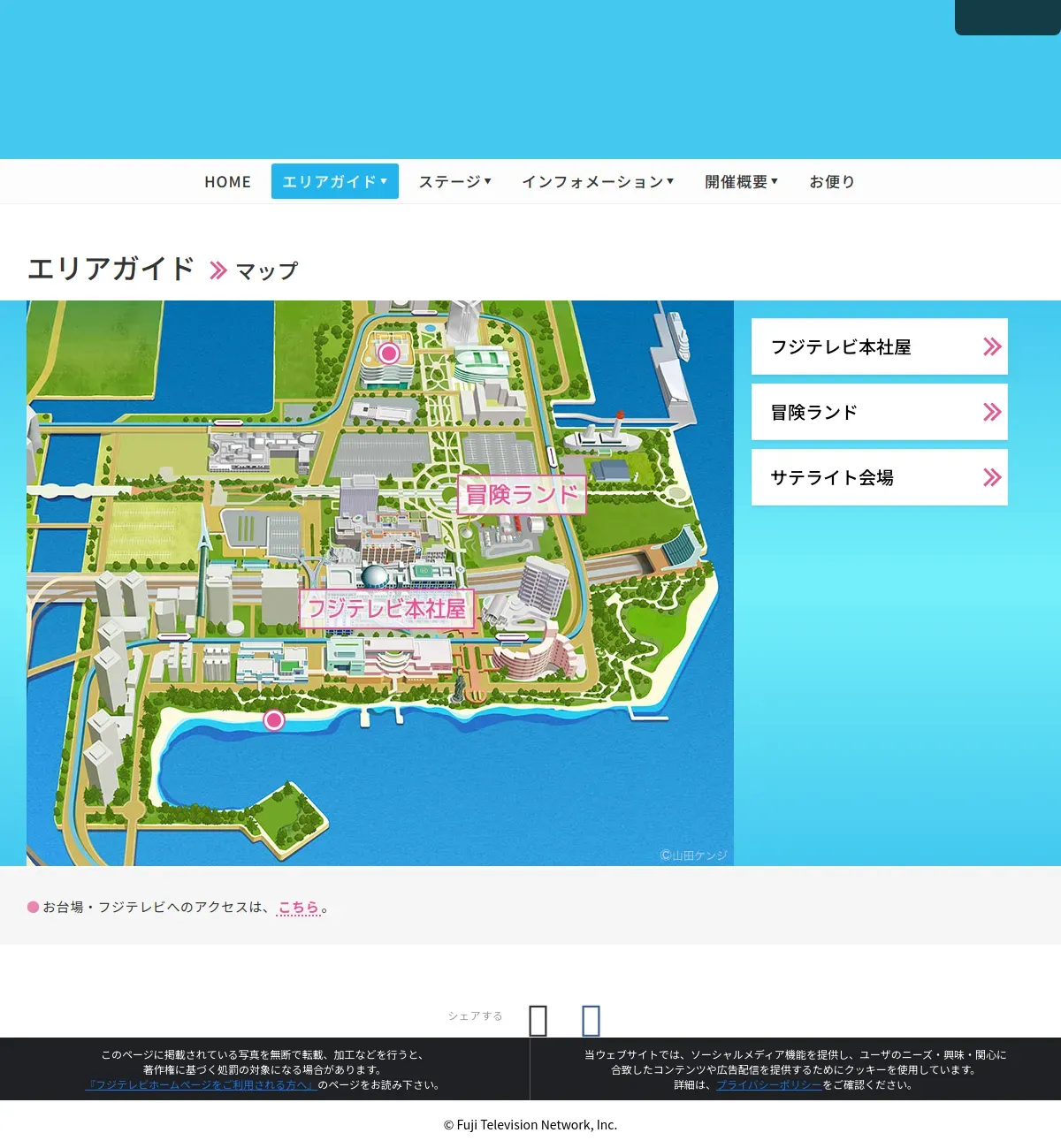Click the first share icon beside シェアする
This screenshot has width=1061, height=1148.
click(538, 1021)
